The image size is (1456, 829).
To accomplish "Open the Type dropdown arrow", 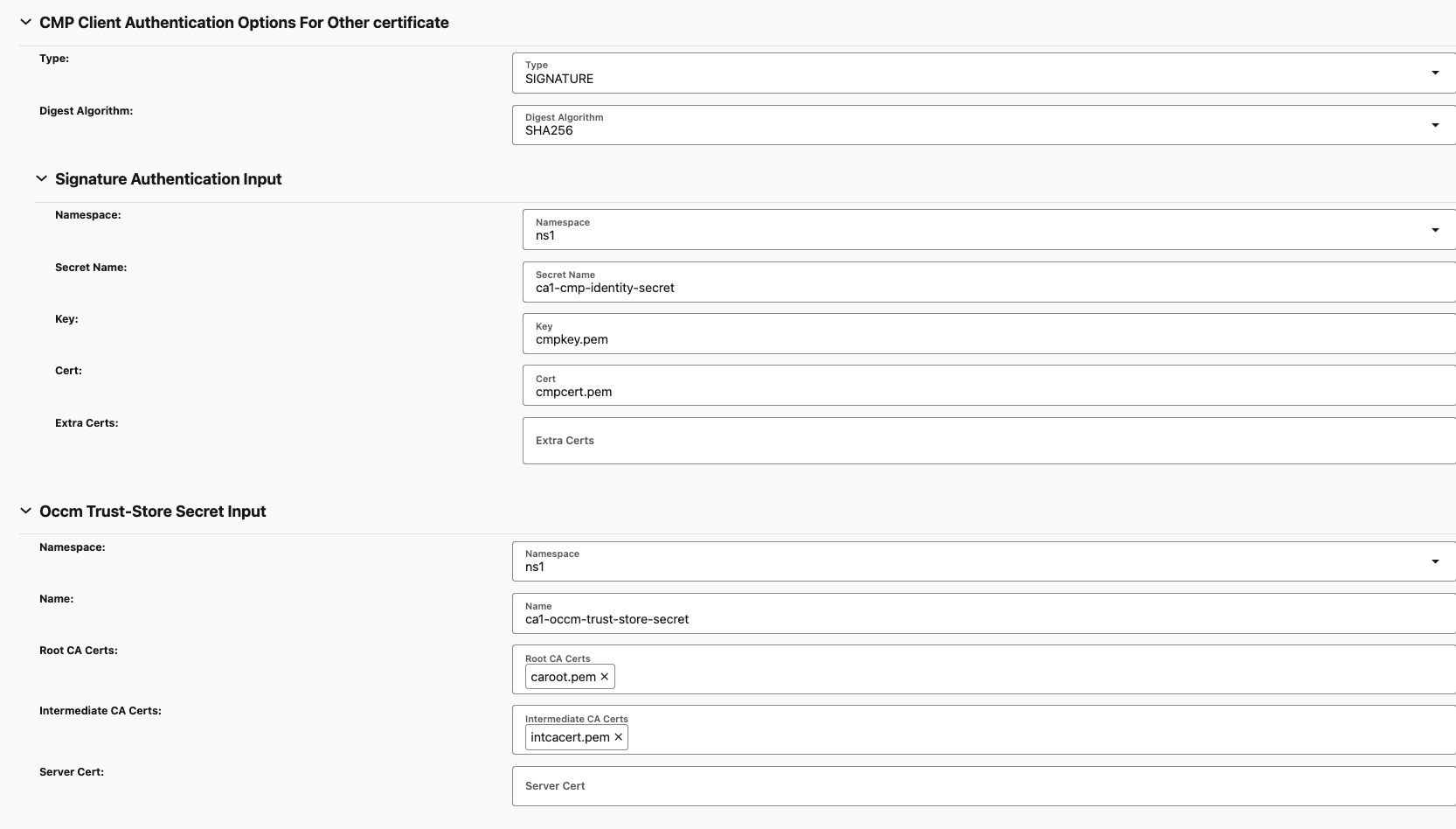I will [x=1434, y=73].
